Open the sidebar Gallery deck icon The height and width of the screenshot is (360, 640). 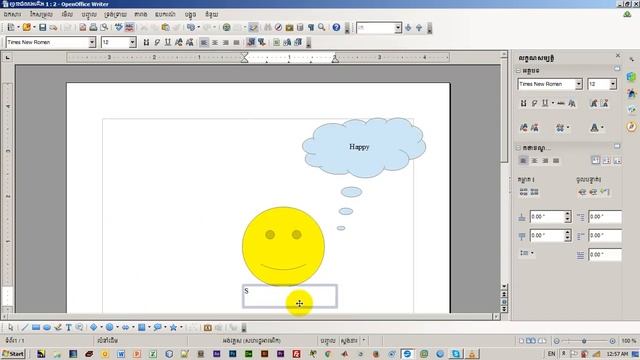tap(631, 110)
